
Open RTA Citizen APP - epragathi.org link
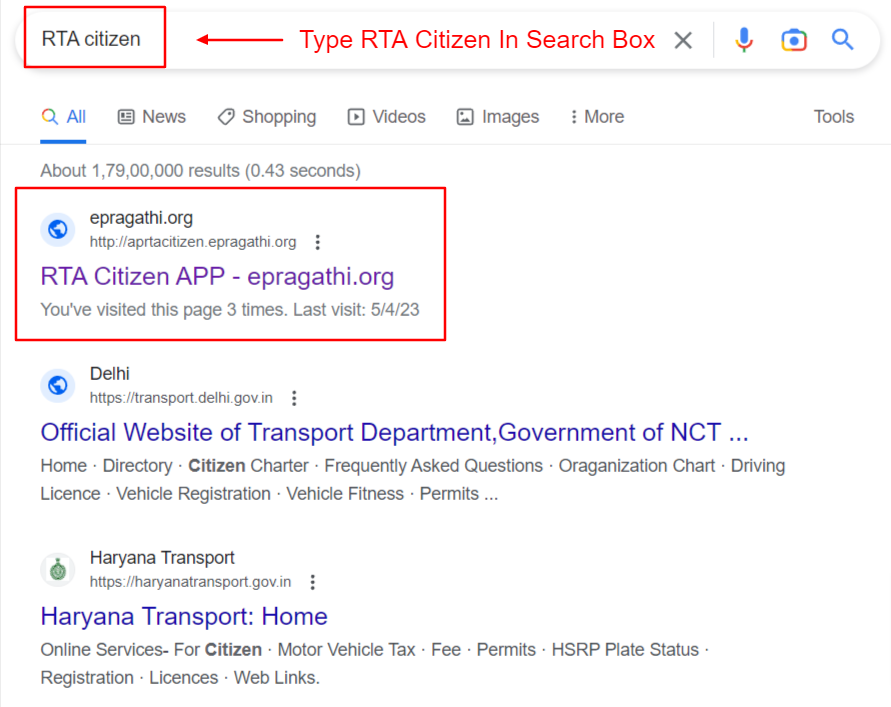coord(217,277)
